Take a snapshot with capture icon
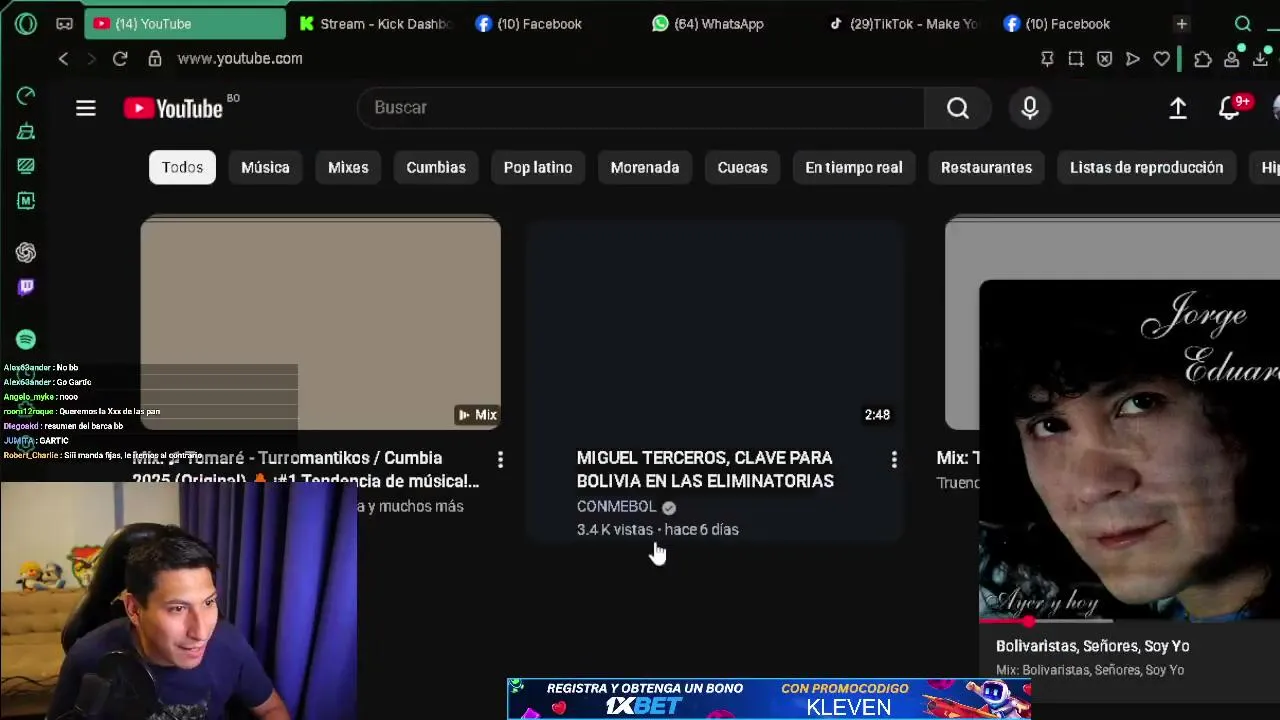 point(1076,59)
